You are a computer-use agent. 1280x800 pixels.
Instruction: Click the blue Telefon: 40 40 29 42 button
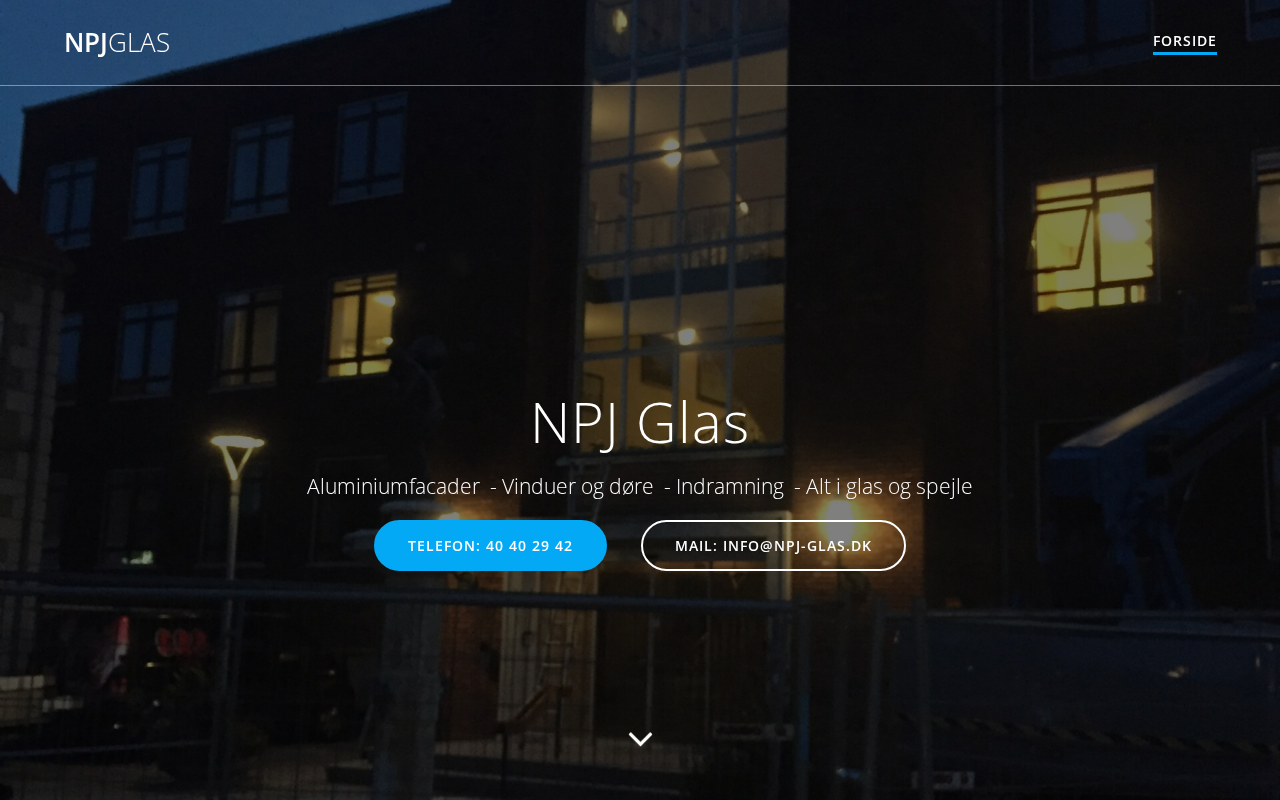point(490,546)
